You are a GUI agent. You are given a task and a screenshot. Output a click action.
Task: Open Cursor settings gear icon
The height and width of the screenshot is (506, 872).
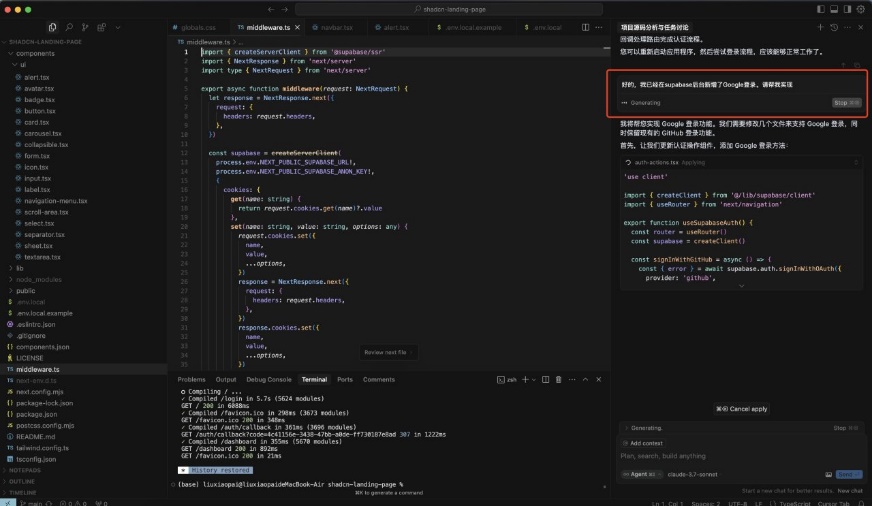[861, 9]
